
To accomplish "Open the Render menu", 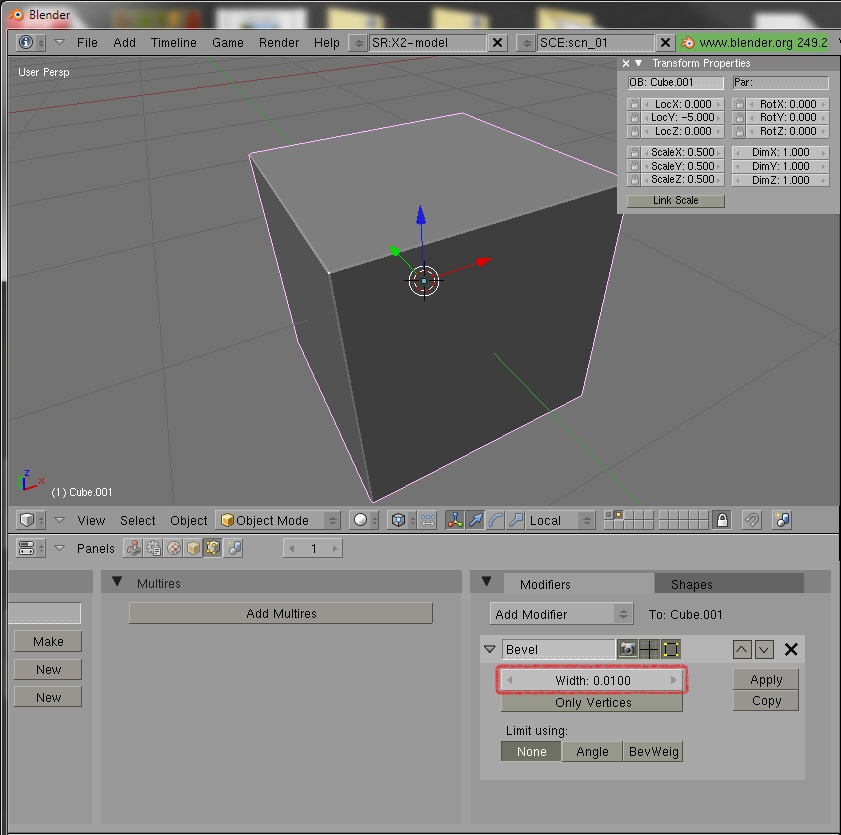I will point(278,42).
